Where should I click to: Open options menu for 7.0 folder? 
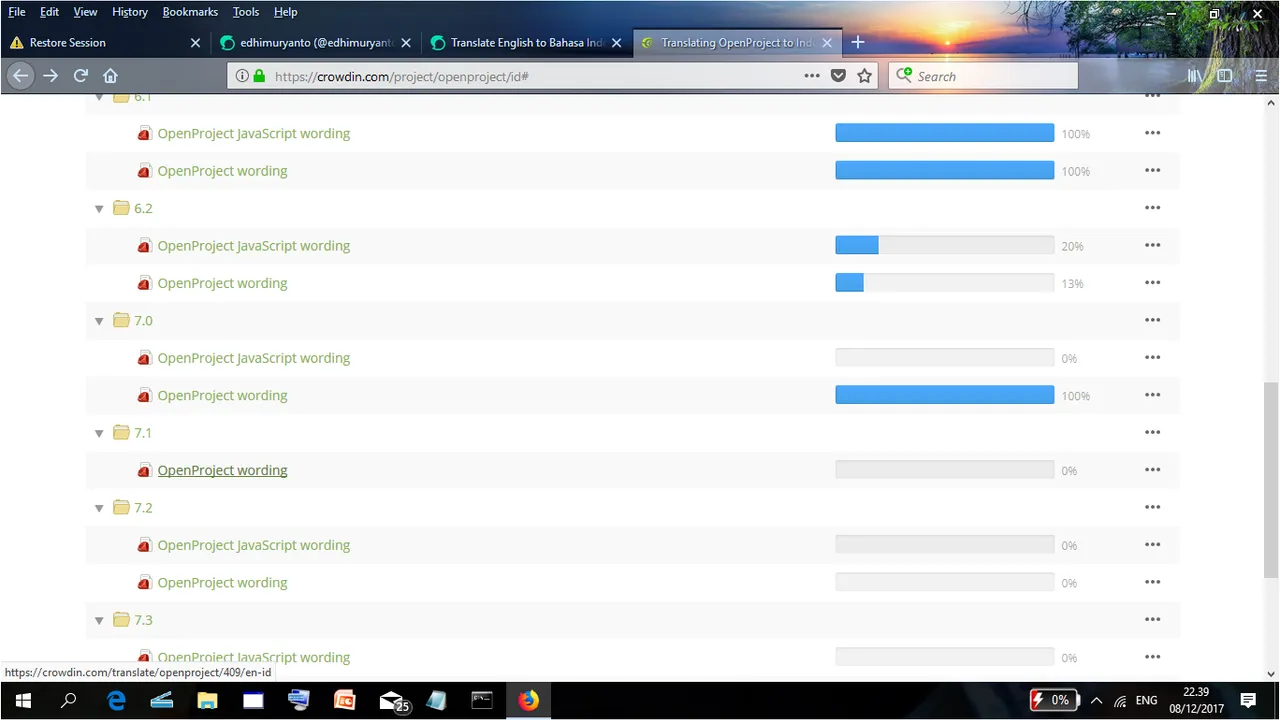pos(1152,320)
